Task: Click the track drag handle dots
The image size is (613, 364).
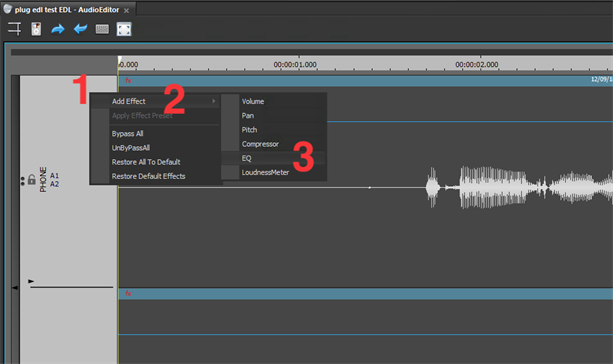Action: click(23, 181)
